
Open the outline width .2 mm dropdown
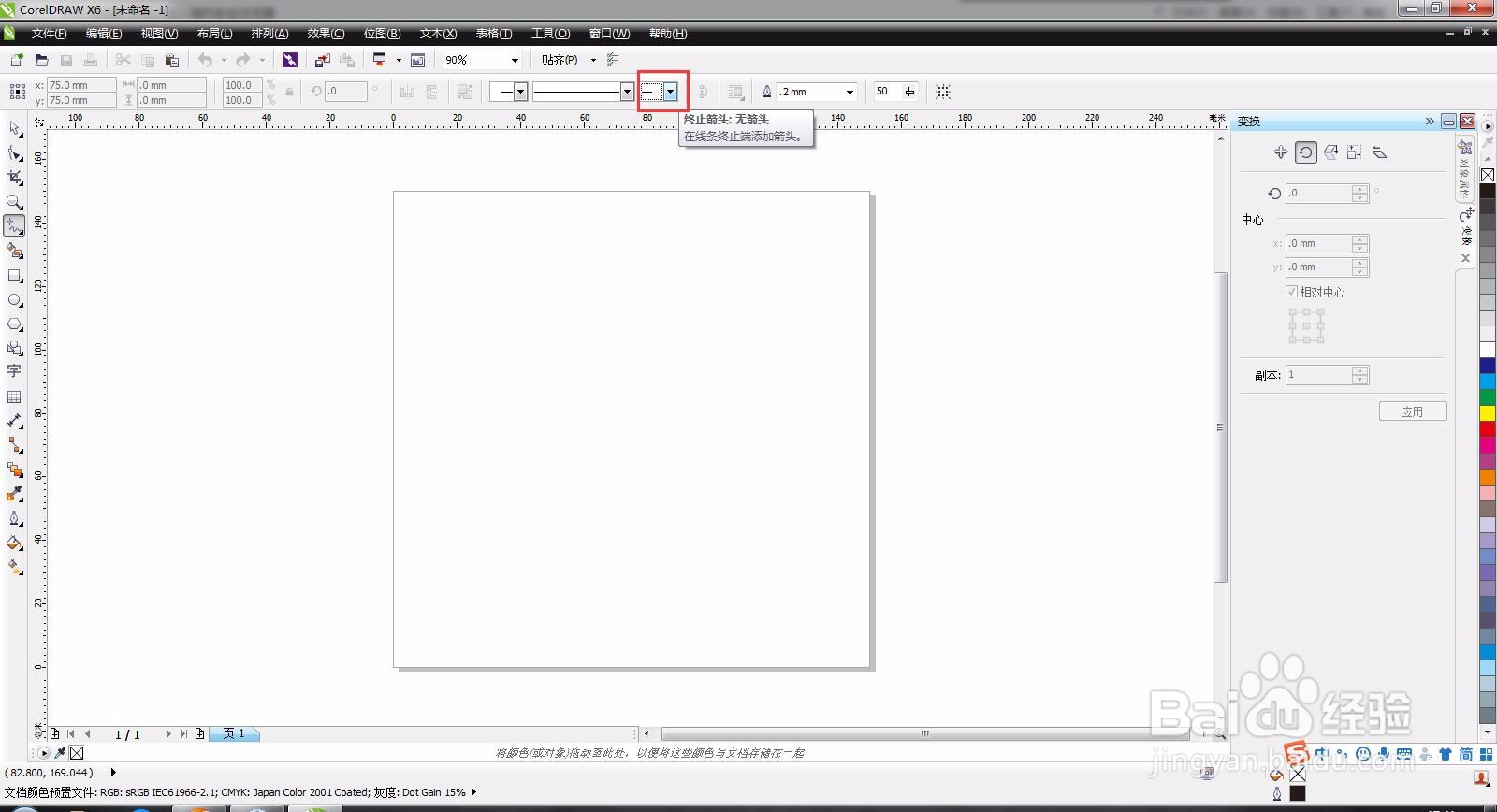click(850, 92)
